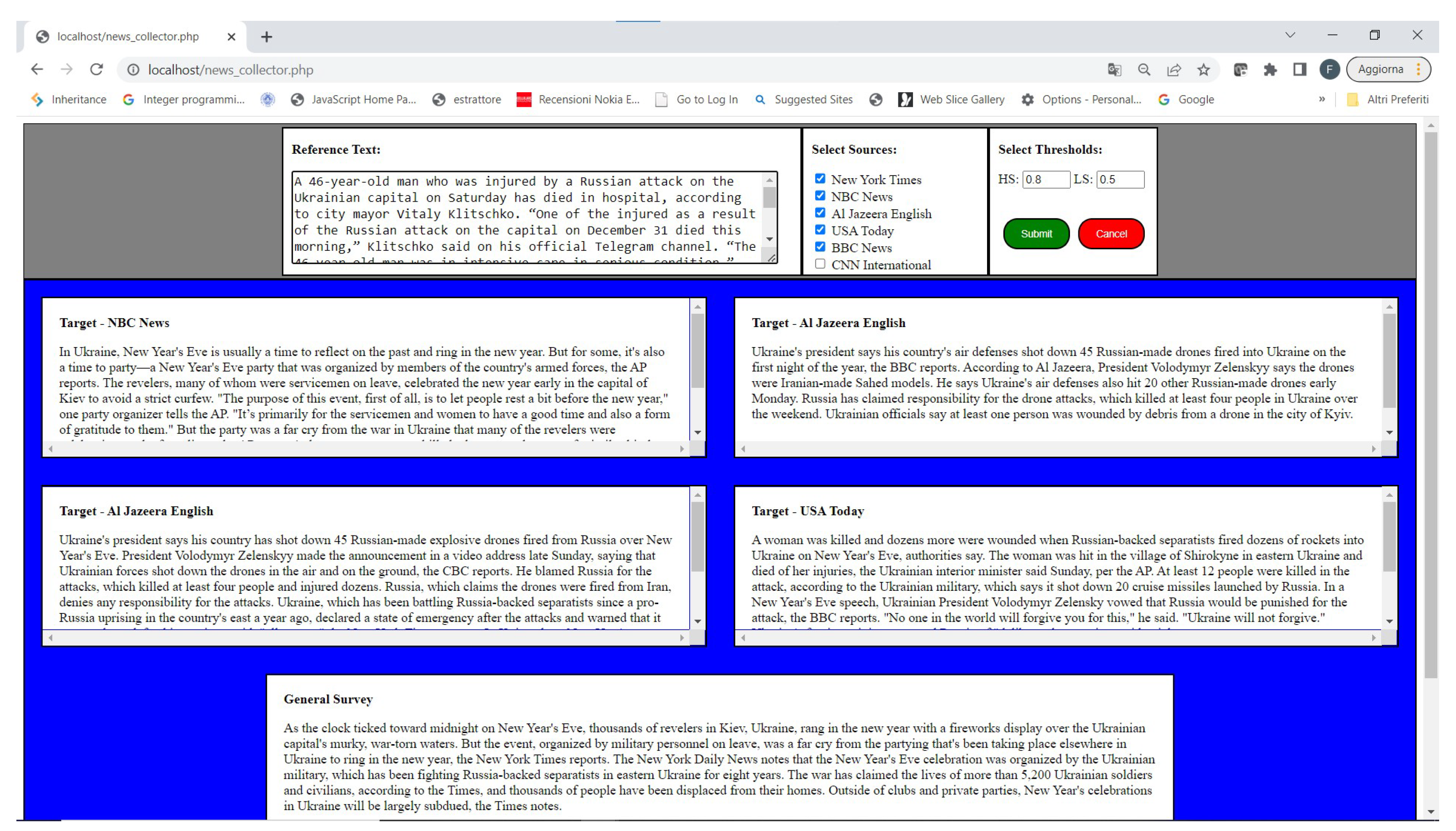This screenshot has width=1456, height=831.
Task: Share this page using the share icon
Action: (1174, 70)
